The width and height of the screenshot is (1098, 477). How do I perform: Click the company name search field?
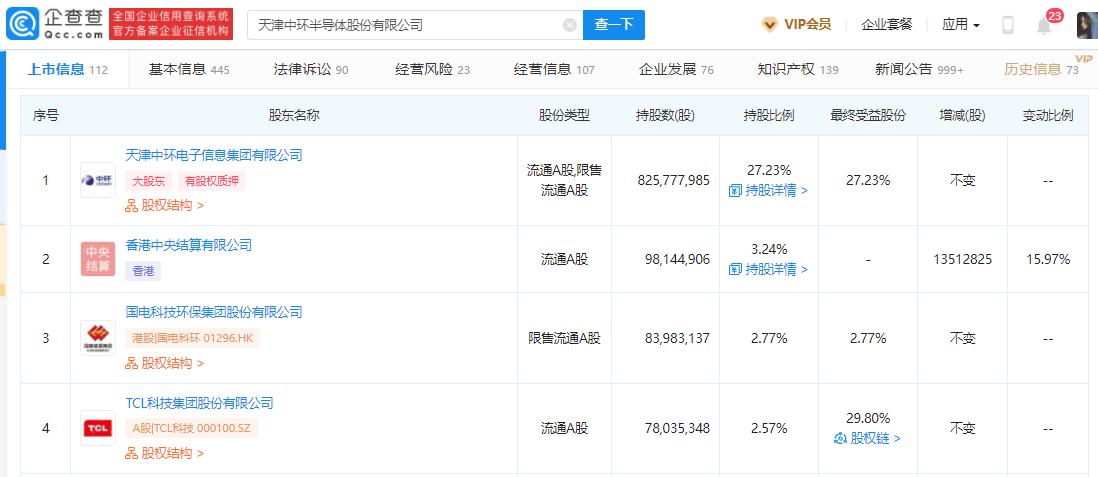pyautogui.click(x=405, y=25)
